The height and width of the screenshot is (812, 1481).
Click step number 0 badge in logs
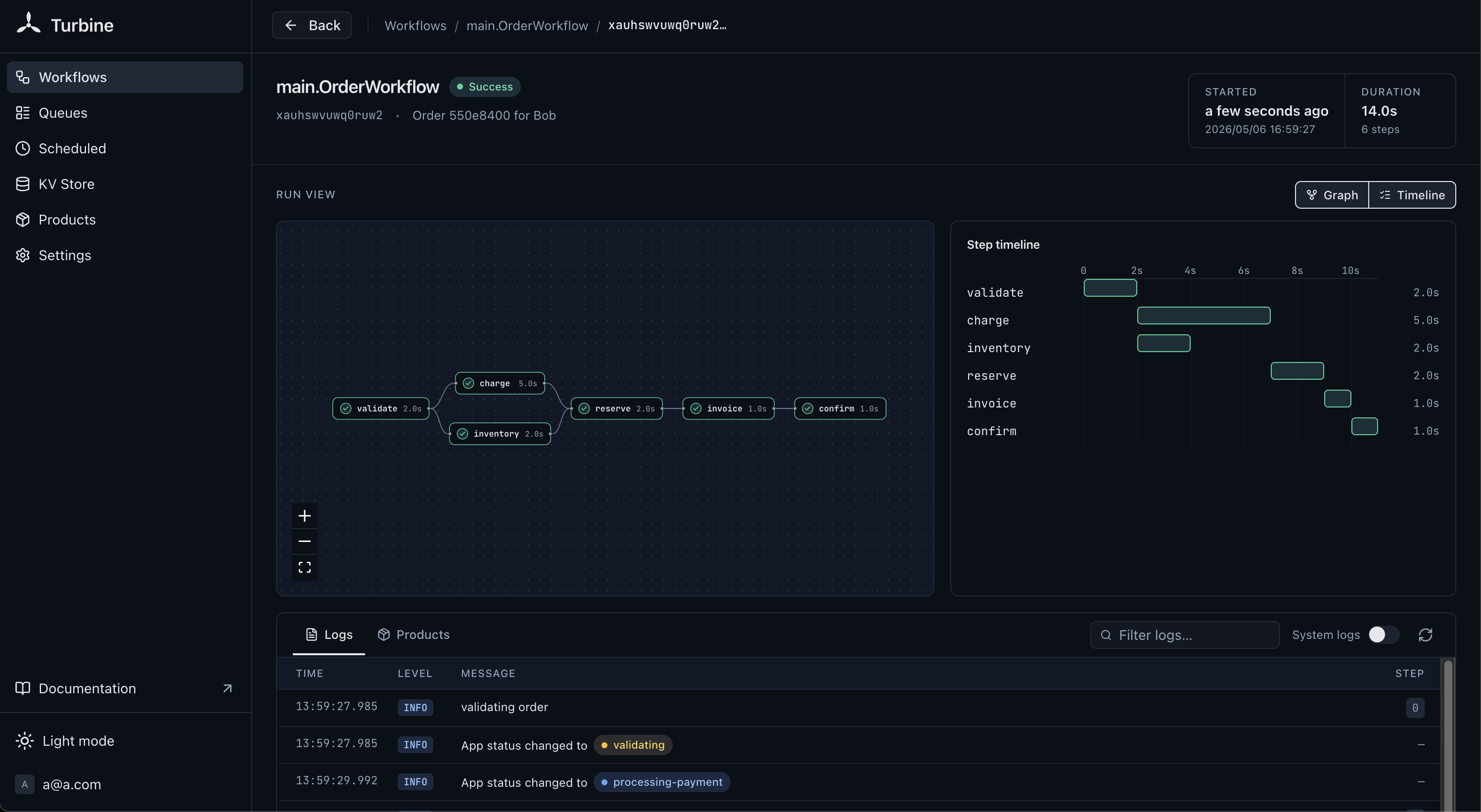[1415, 708]
